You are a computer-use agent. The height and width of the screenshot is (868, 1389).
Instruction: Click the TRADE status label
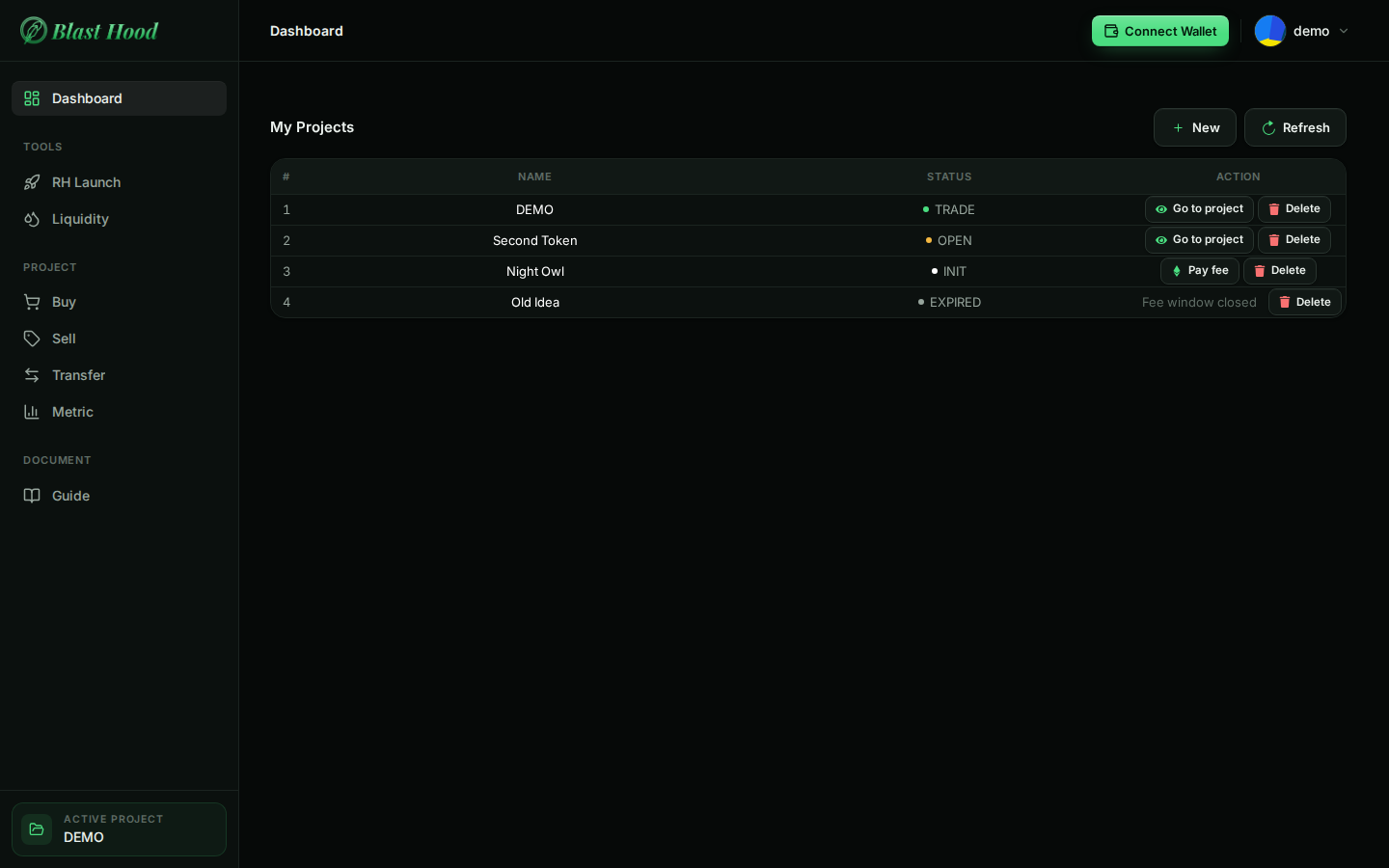tap(955, 209)
